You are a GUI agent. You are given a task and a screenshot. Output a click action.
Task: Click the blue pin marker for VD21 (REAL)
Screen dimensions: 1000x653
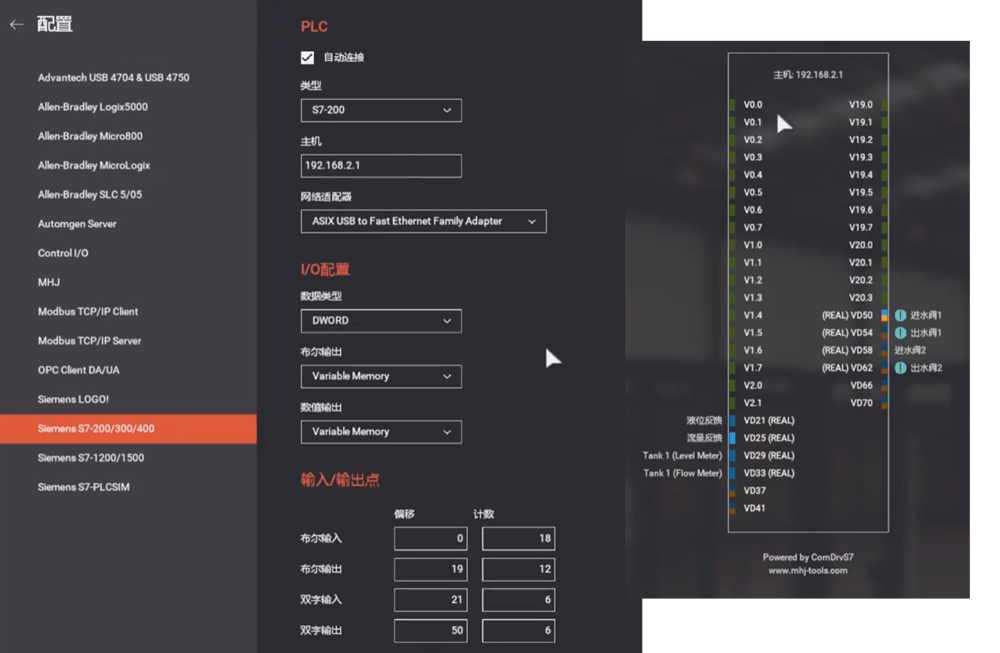tap(732, 420)
